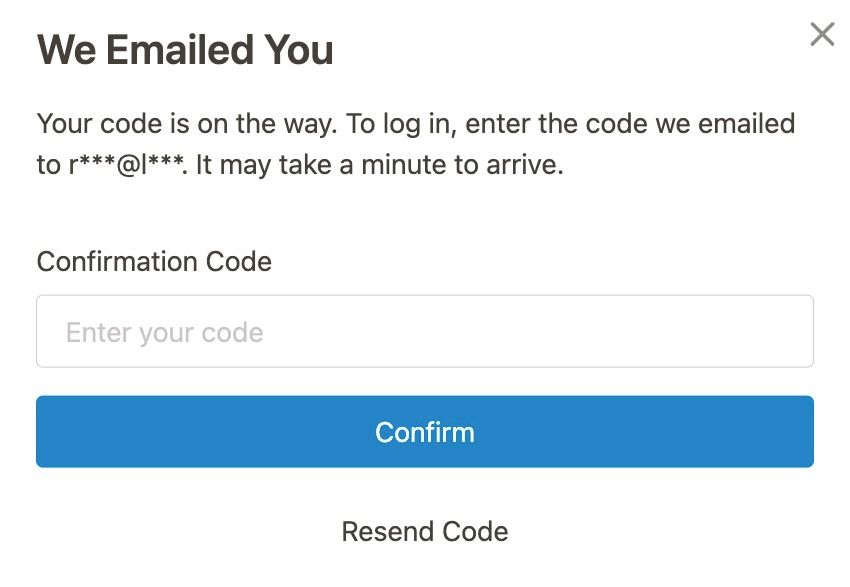Screen dimensions: 850x587
Task: Click the We Emailed You heading
Action: [185, 49]
